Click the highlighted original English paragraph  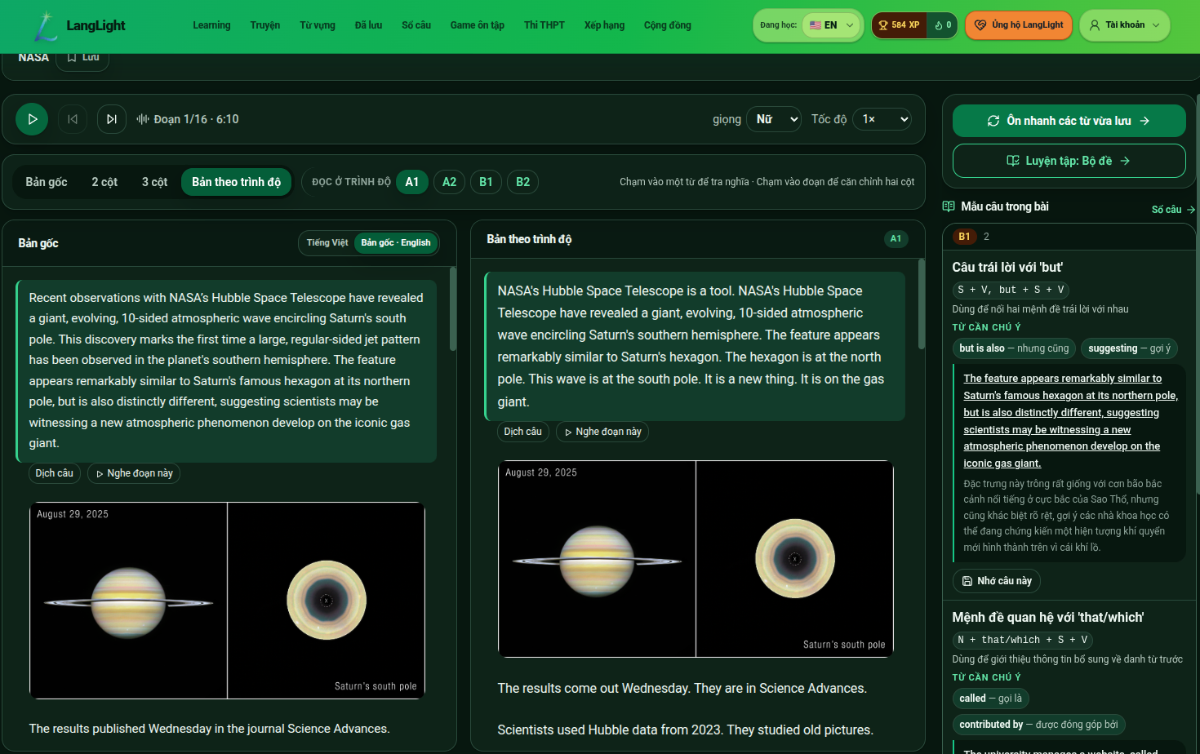(x=227, y=371)
